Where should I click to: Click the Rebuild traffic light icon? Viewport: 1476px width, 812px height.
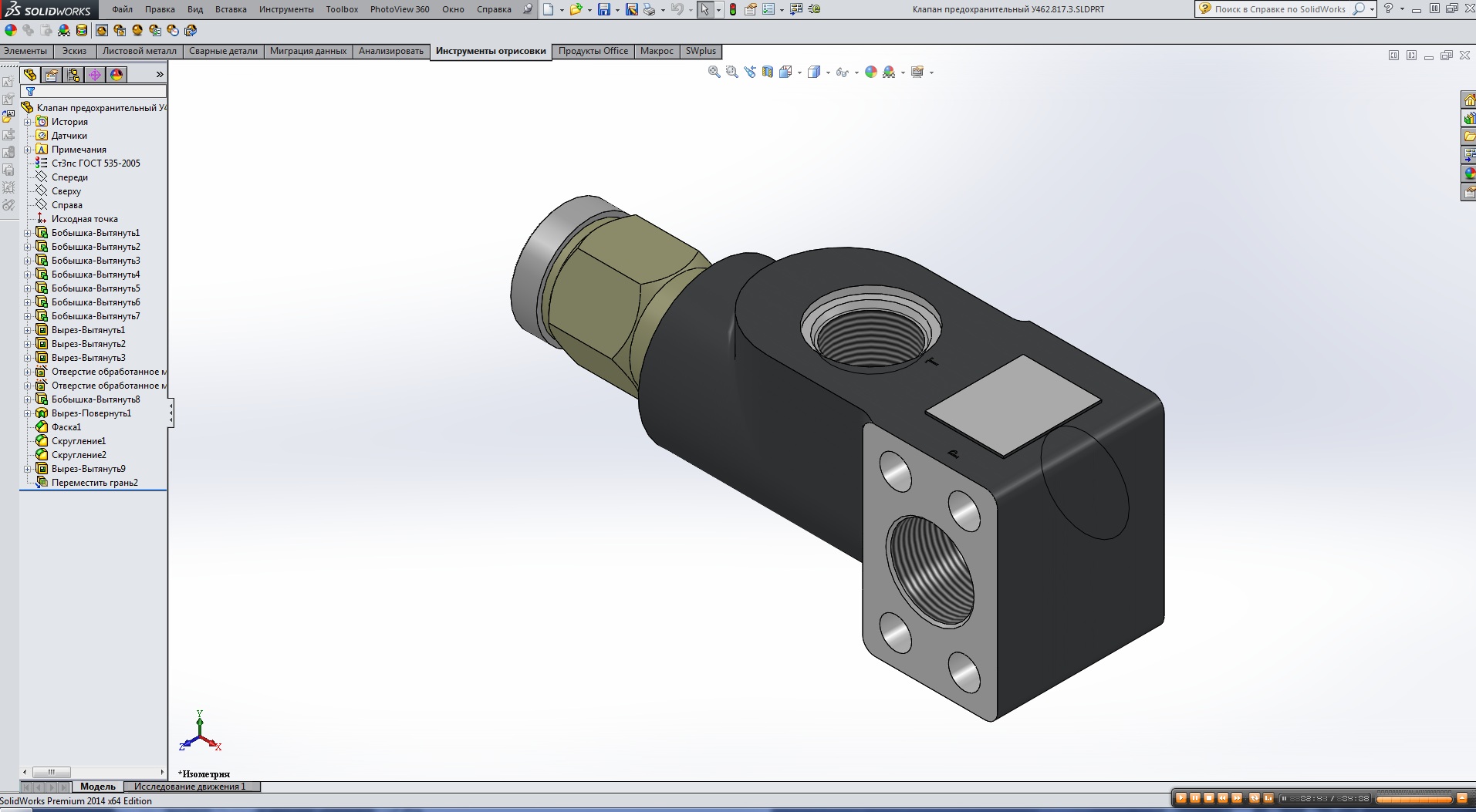(x=733, y=9)
